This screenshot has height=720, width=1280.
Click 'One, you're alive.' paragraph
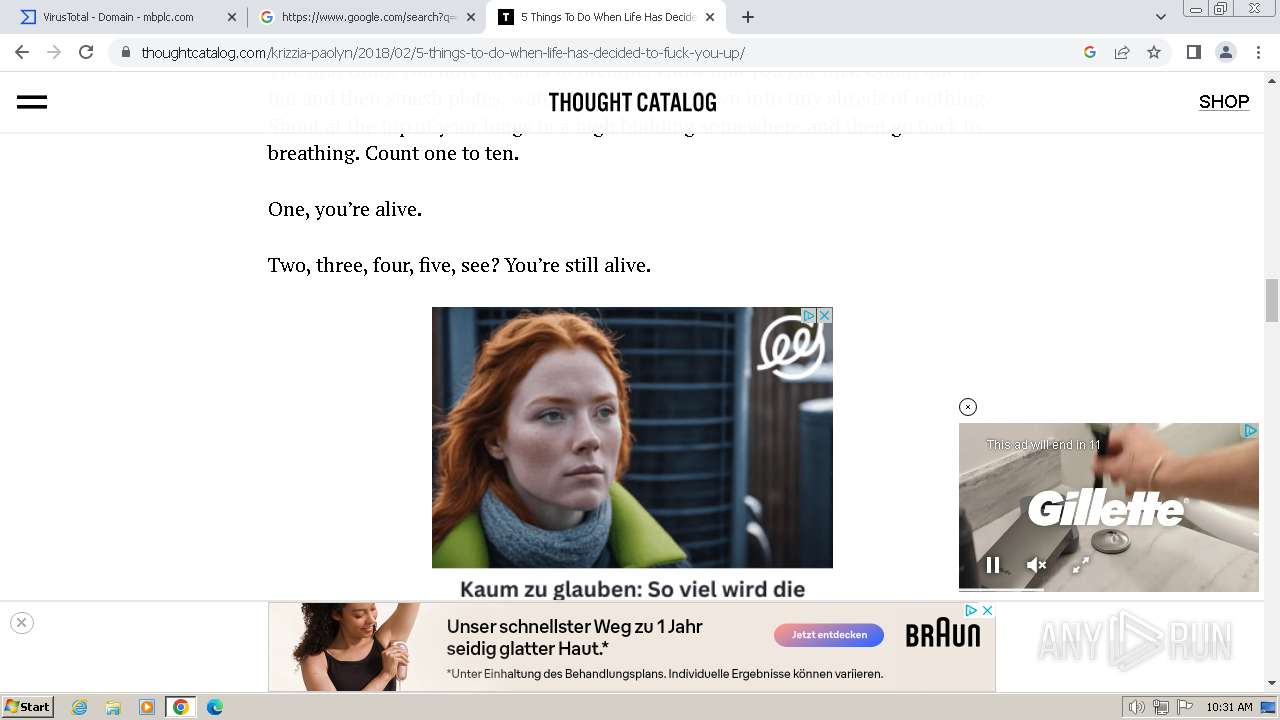click(x=345, y=209)
